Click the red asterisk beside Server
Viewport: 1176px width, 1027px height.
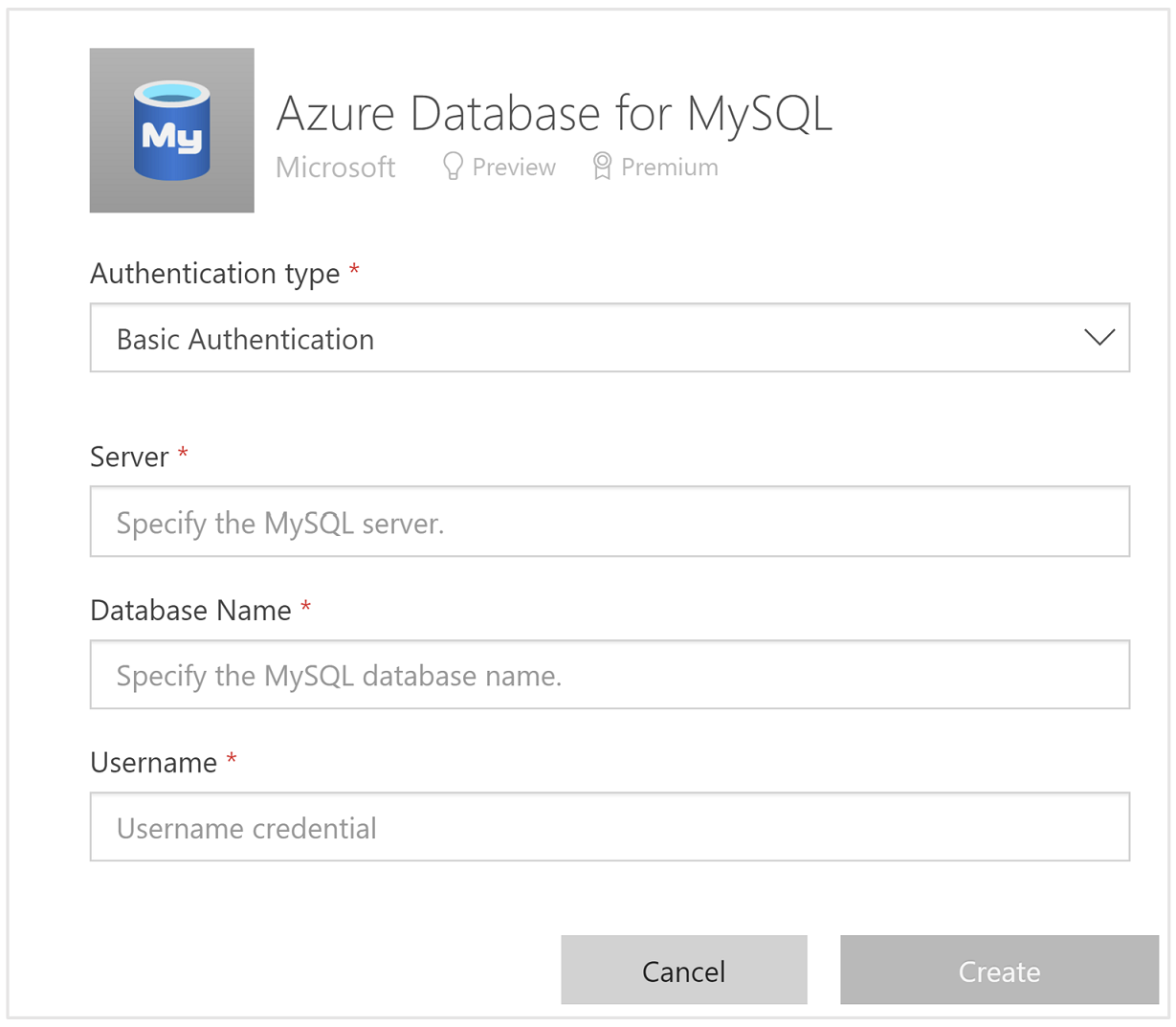(183, 454)
